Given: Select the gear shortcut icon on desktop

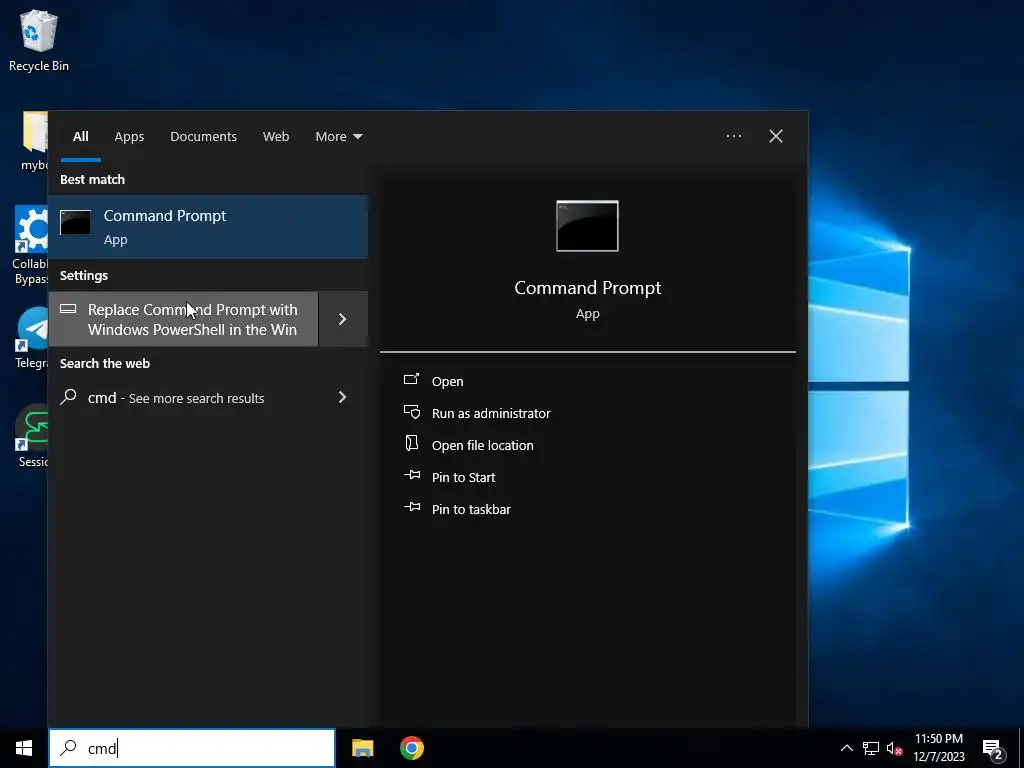Looking at the screenshot, I should coord(31,230).
